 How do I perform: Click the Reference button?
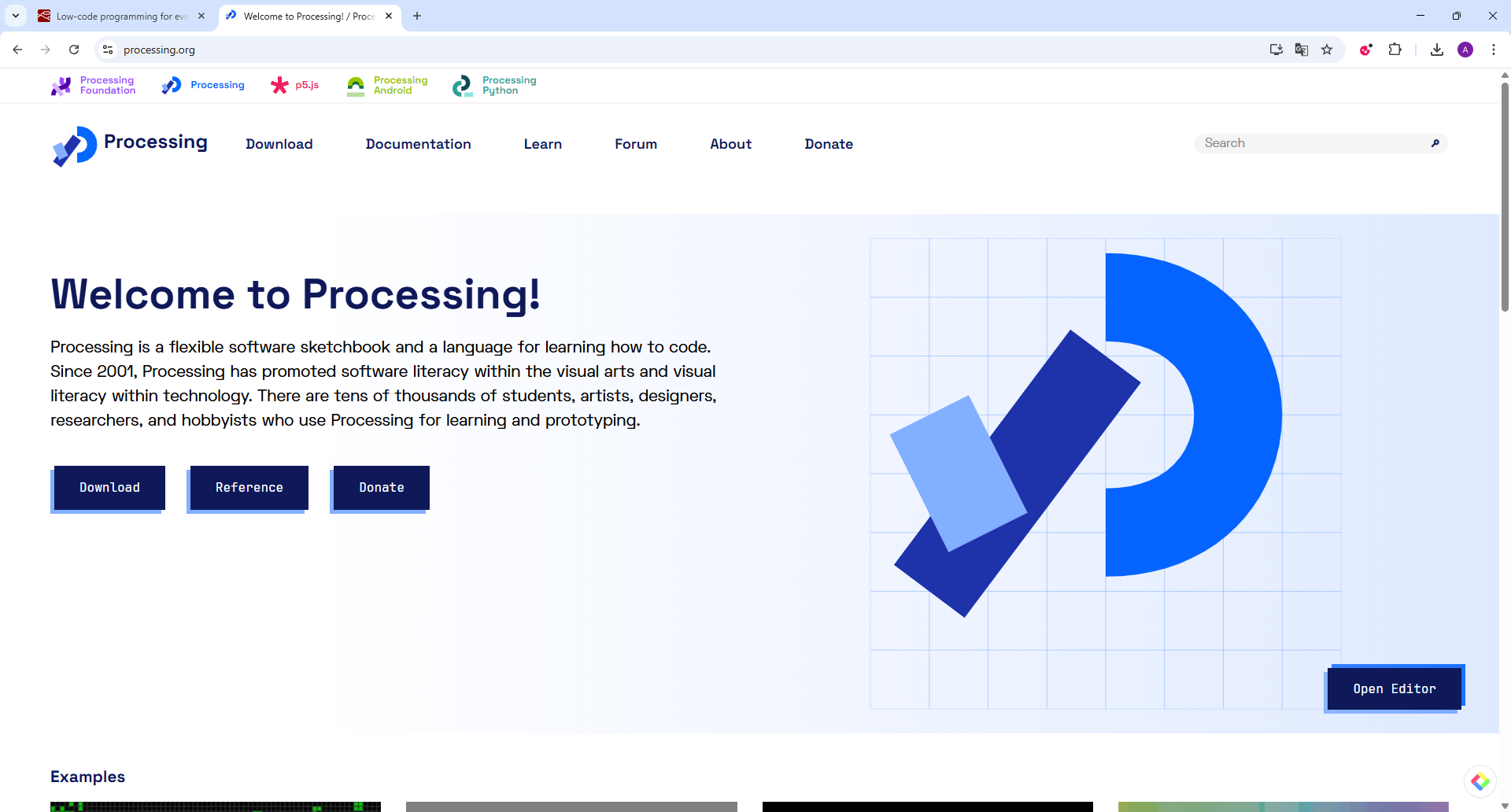tap(249, 488)
